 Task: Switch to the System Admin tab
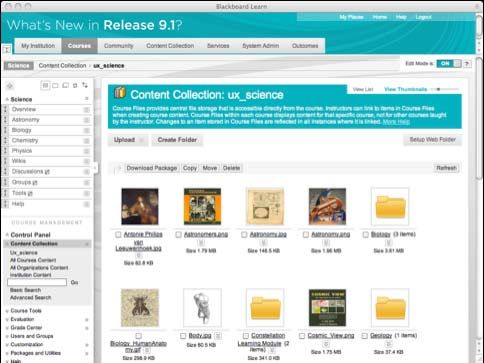coord(260,46)
